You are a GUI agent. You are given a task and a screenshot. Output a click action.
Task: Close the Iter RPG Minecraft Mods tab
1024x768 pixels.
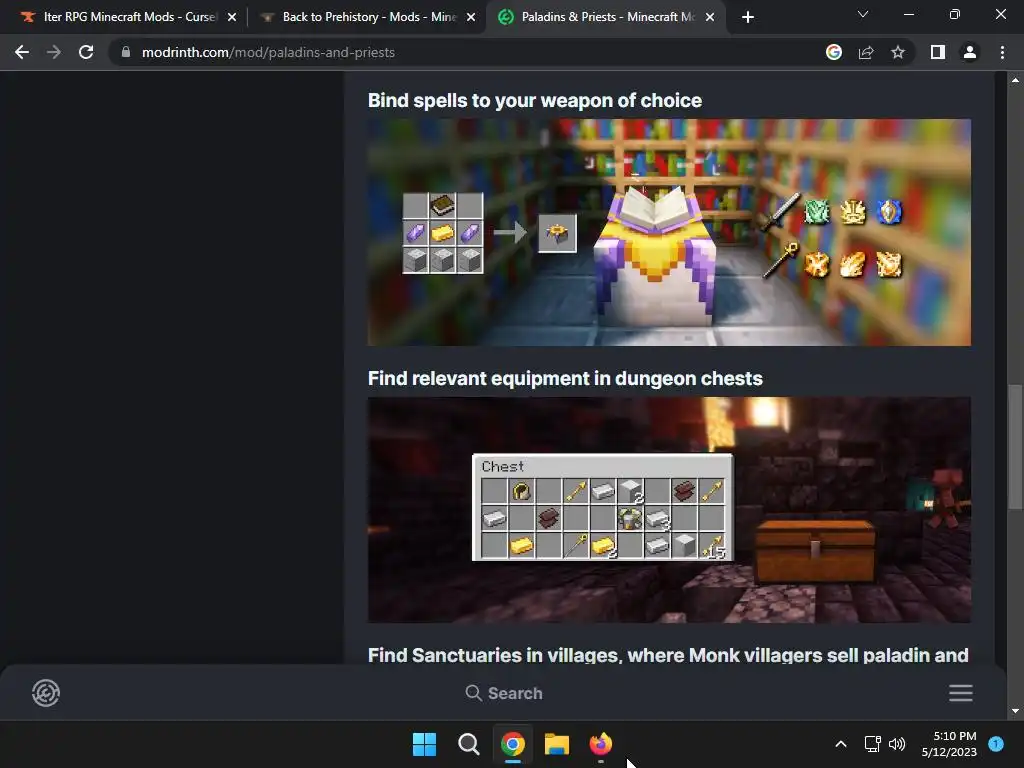tap(232, 17)
